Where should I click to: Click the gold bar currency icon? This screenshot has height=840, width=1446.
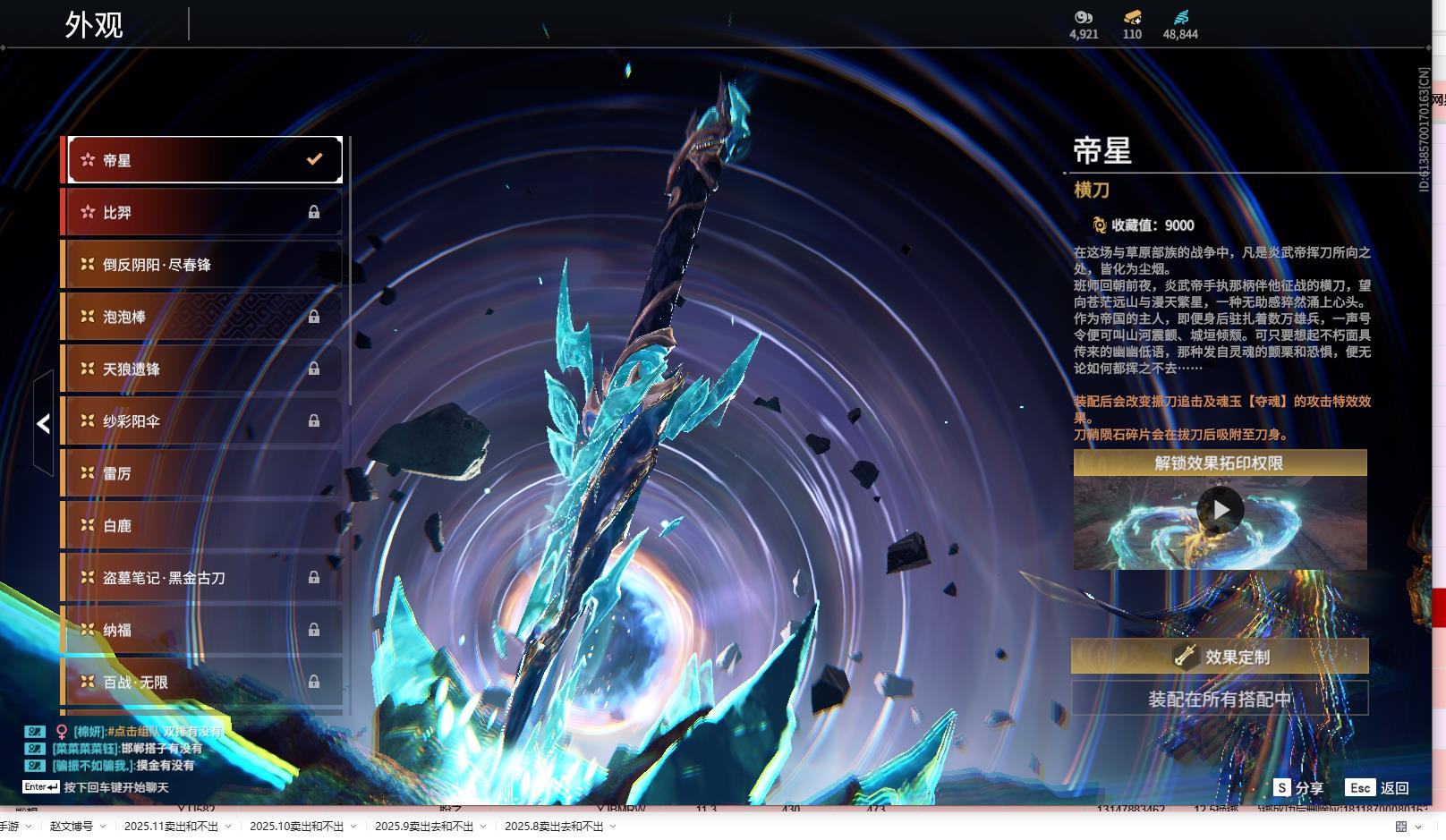[1132, 17]
